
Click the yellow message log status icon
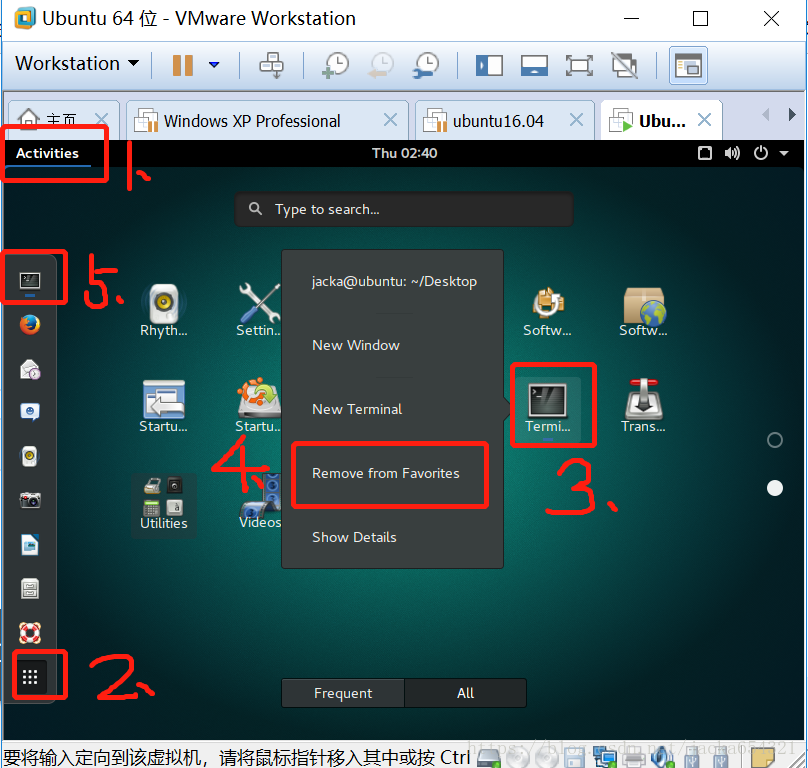click(763, 758)
